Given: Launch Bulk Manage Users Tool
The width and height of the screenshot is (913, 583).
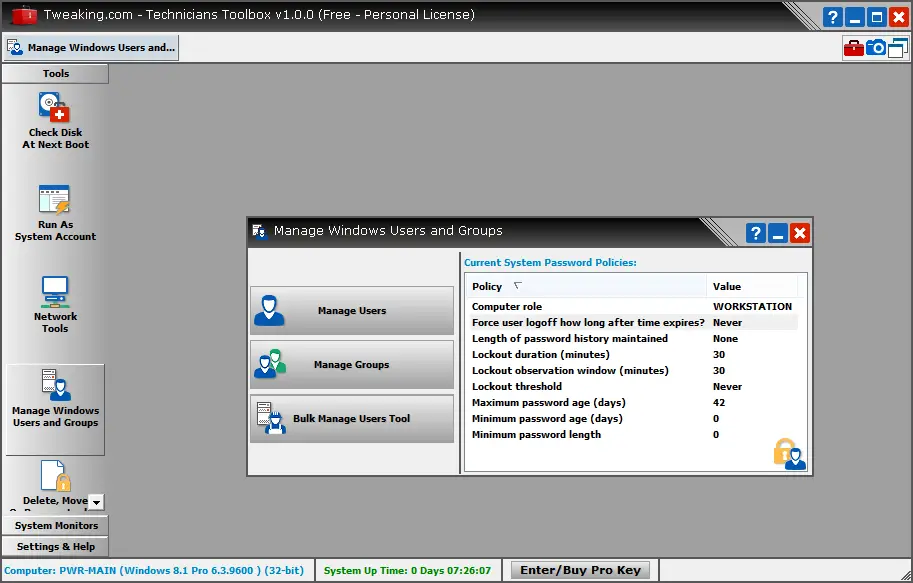Looking at the screenshot, I should [x=352, y=419].
